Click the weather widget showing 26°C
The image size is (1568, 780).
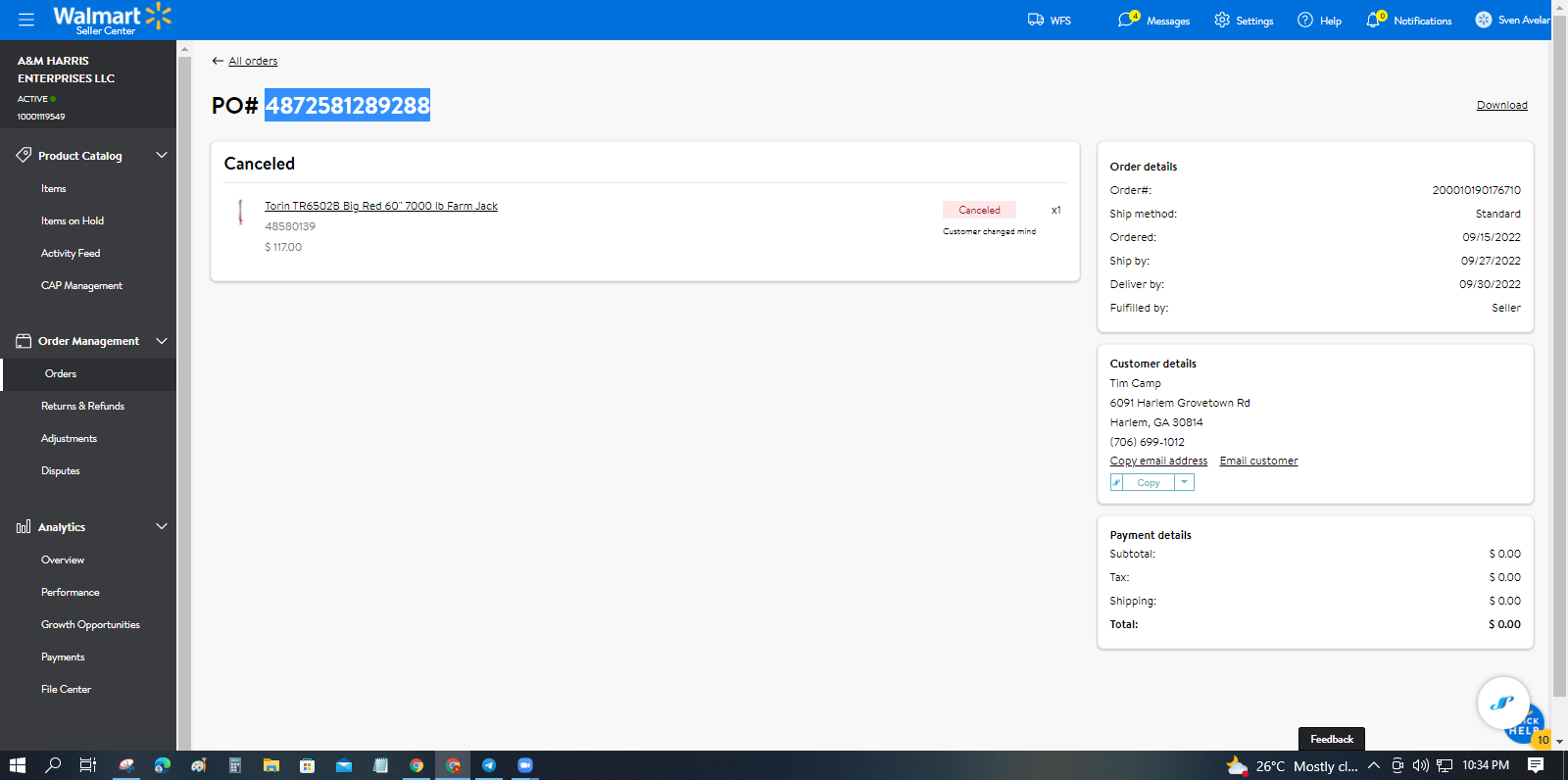coord(1292,765)
